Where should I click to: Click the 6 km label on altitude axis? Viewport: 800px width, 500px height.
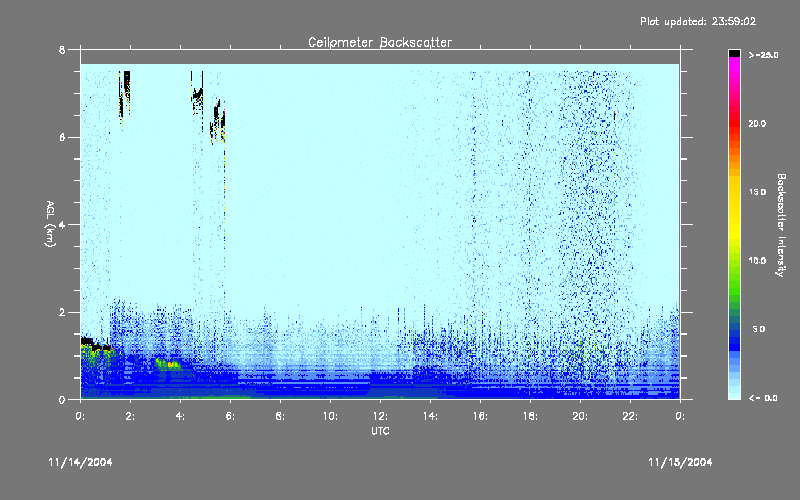62,137
